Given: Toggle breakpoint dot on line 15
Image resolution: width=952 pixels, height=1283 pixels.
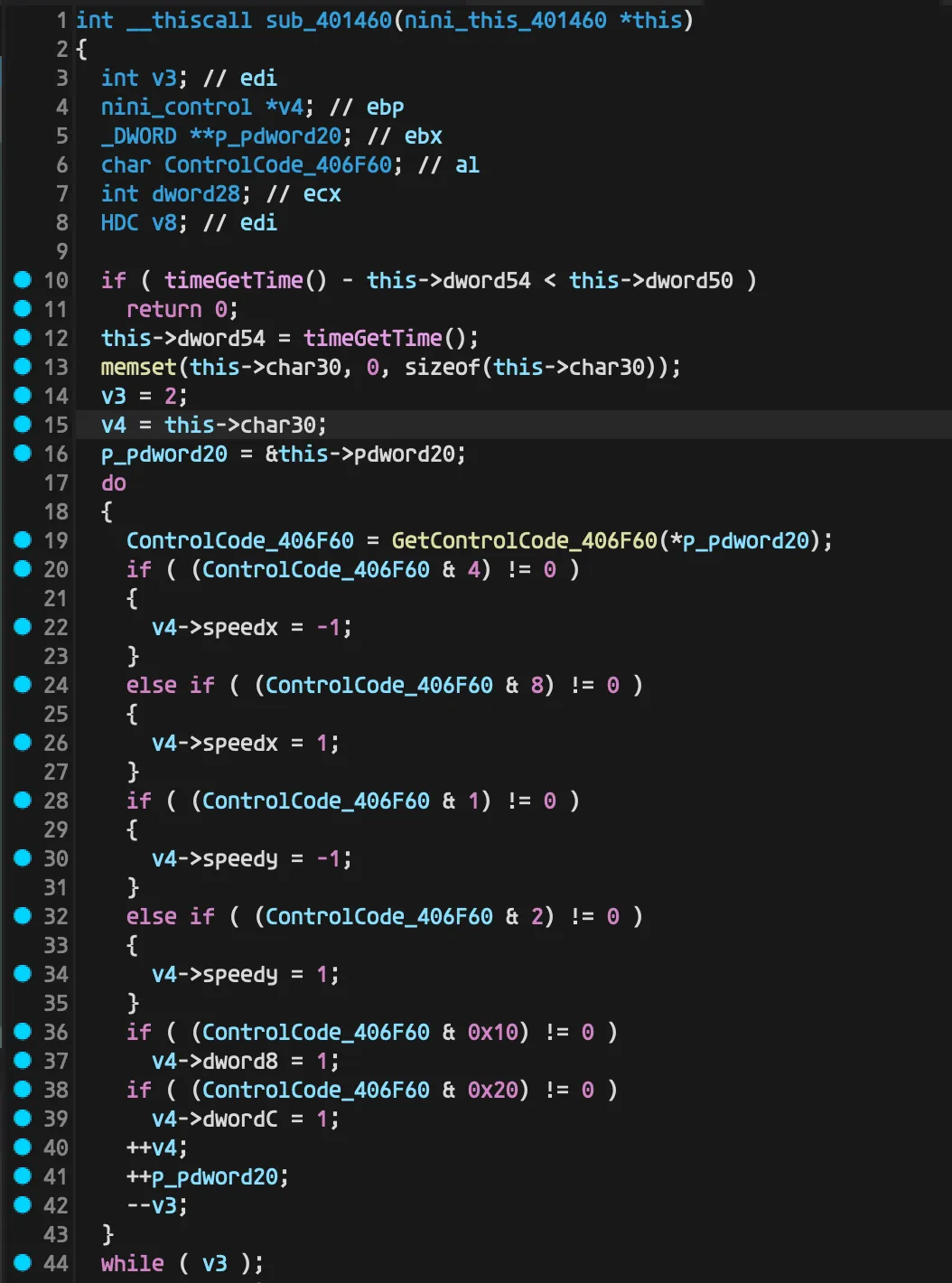Looking at the screenshot, I should [x=23, y=425].
